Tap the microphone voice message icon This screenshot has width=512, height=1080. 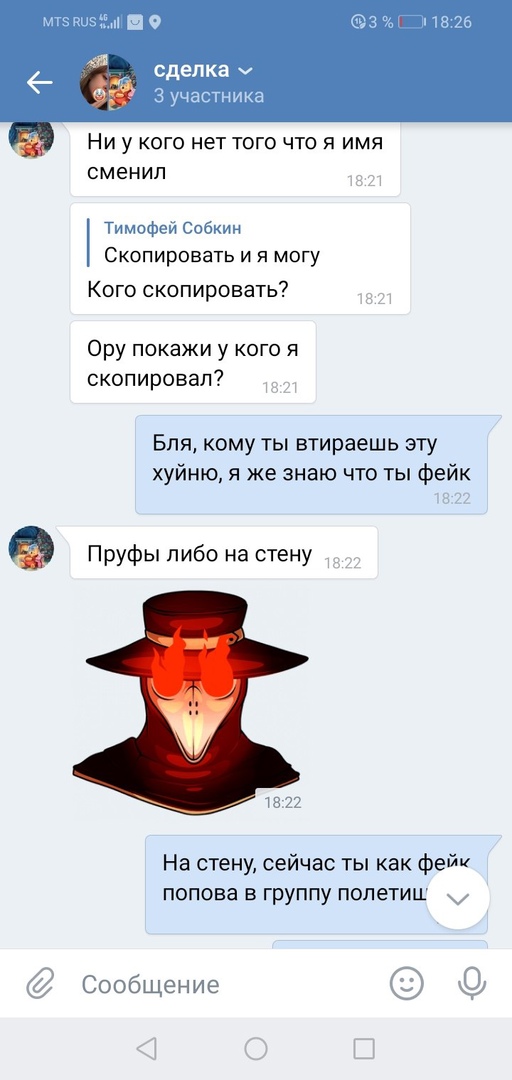(472, 984)
